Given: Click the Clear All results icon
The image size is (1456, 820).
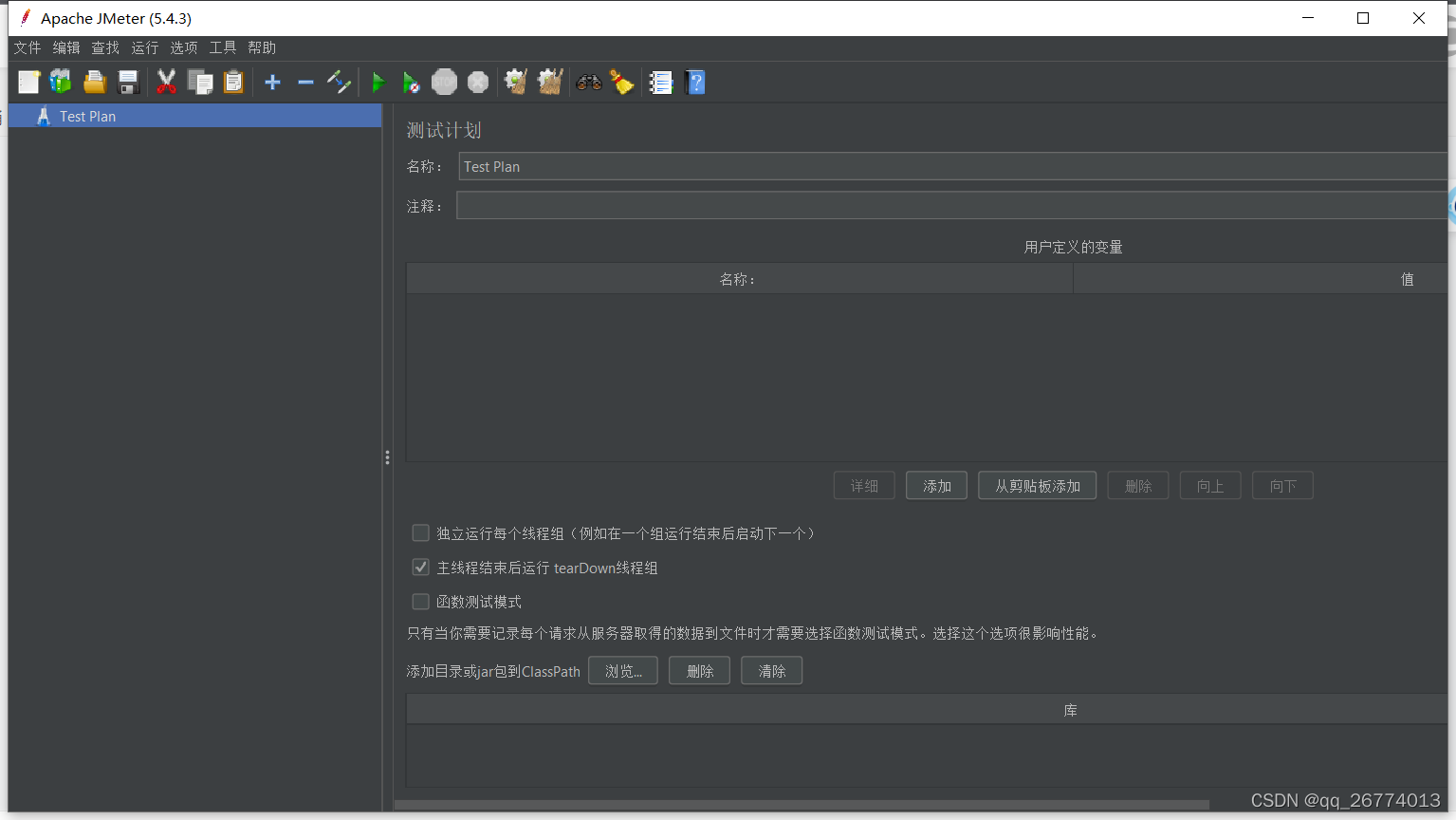Looking at the screenshot, I should [550, 83].
